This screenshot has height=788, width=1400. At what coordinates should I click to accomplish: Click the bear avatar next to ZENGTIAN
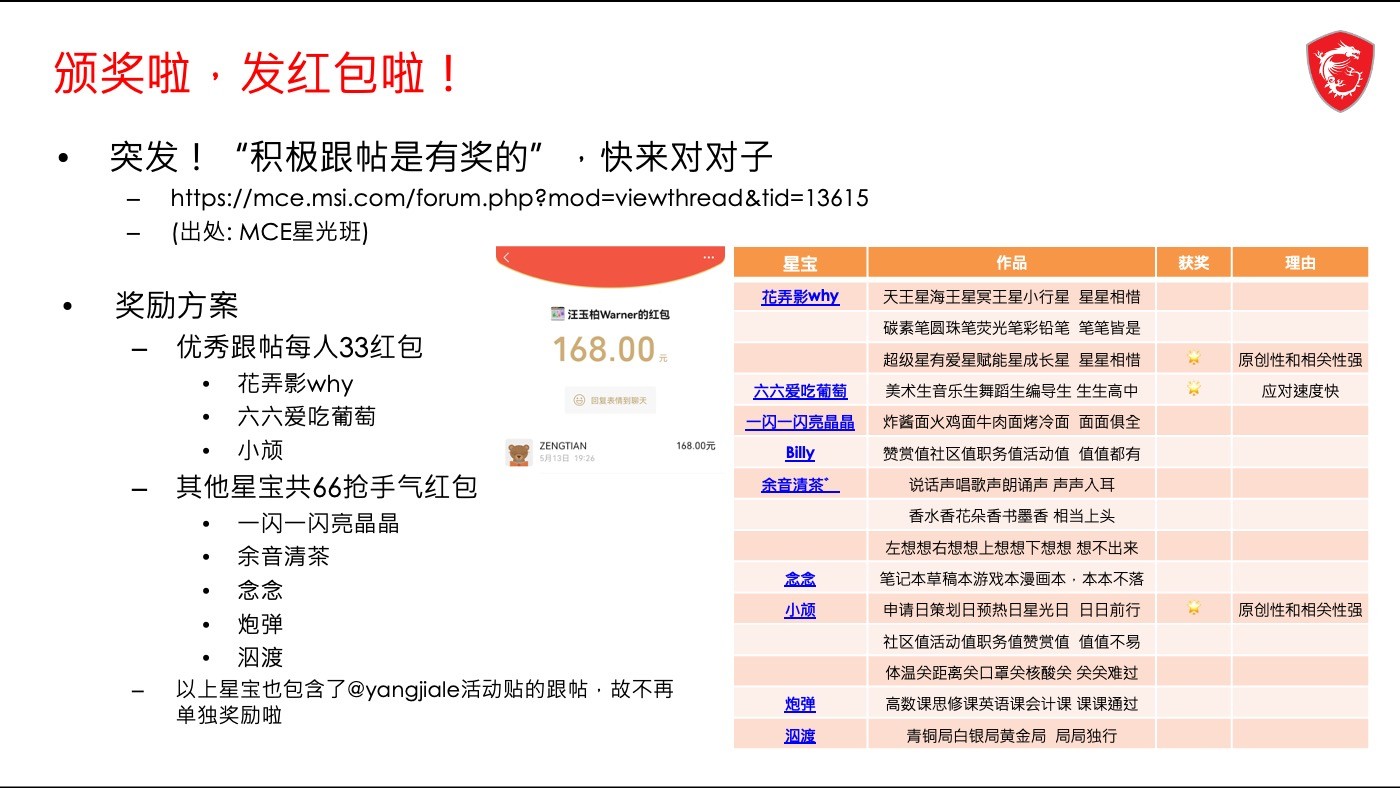click(x=518, y=453)
